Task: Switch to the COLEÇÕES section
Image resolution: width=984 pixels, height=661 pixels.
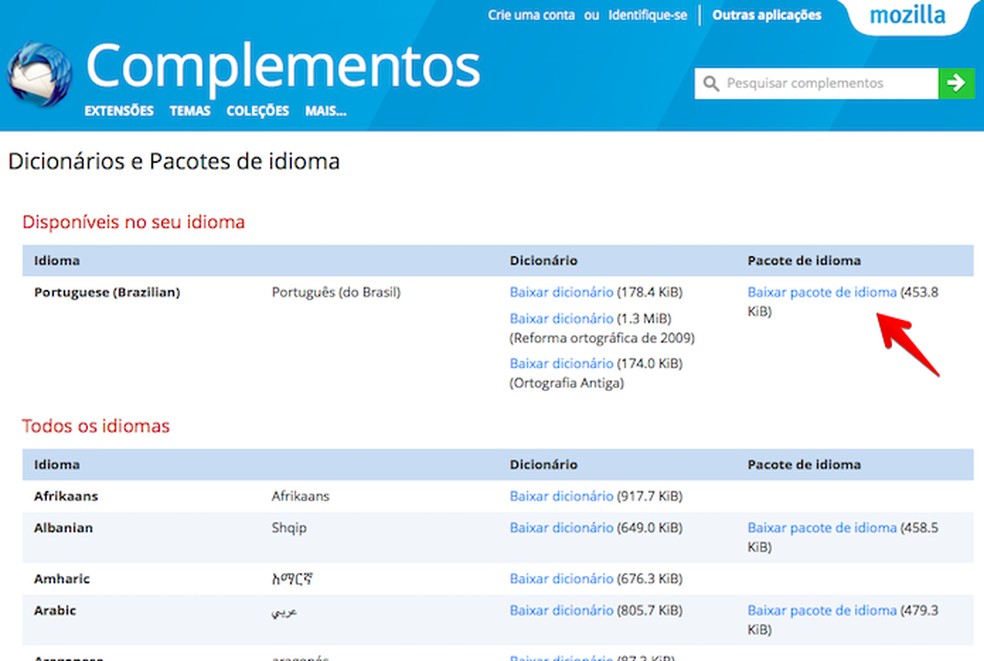Action: coord(256,111)
